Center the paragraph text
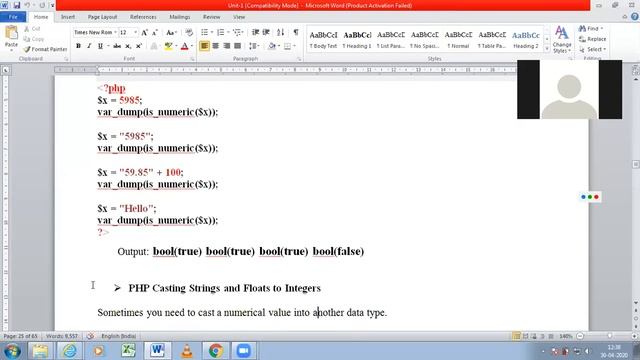Image resolution: width=640 pixels, height=360 pixels. [216, 46]
